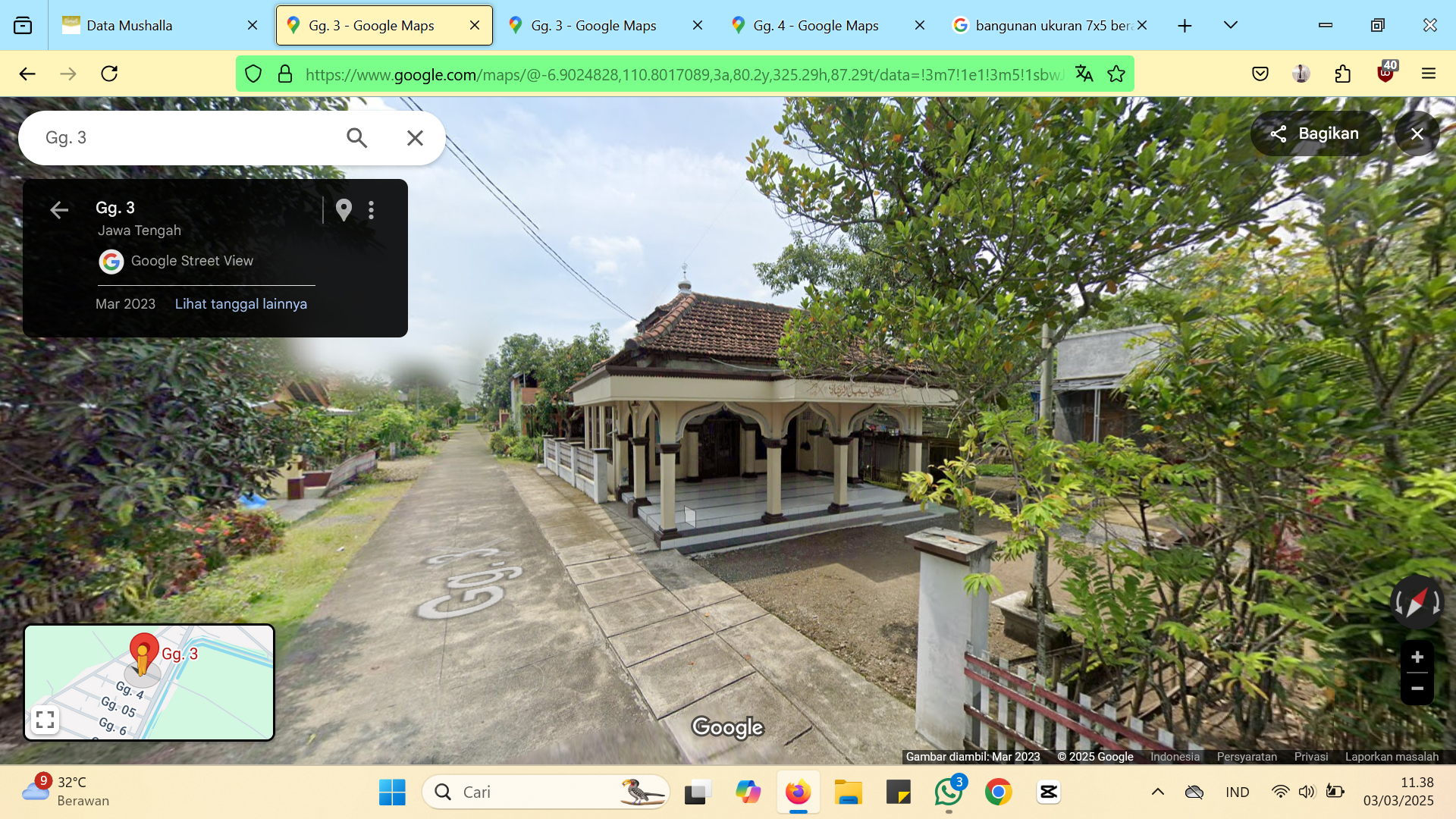The image size is (1456, 819).
Task: Go back from the Gg. 3 Street View panel
Action: point(59,210)
